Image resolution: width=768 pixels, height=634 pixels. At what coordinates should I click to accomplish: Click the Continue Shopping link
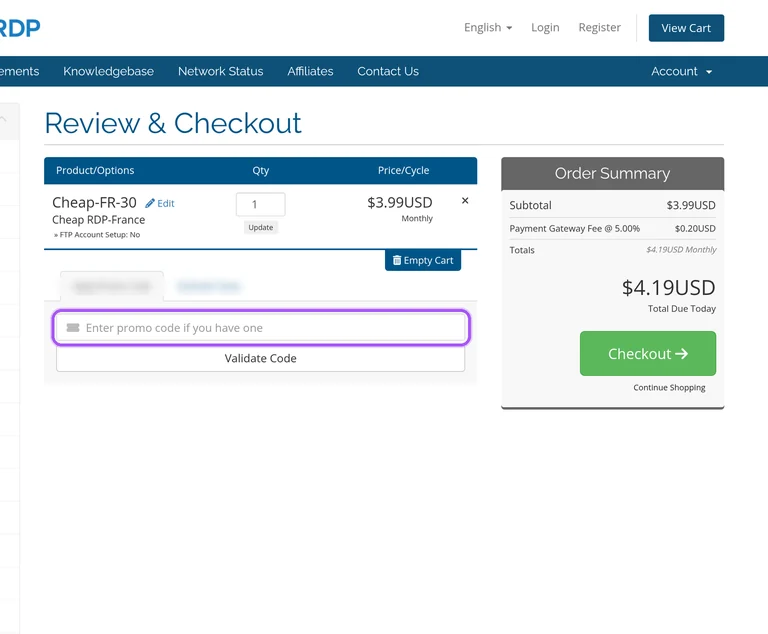[x=669, y=388]
